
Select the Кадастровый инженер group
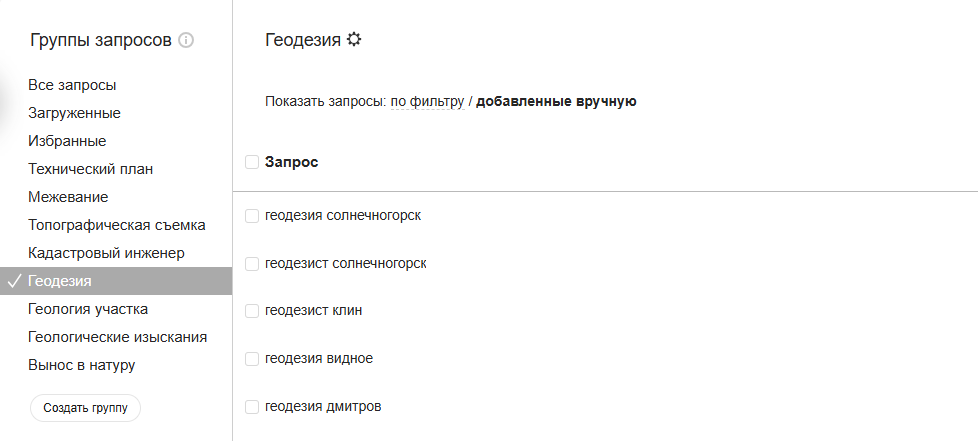coord(106,253)
